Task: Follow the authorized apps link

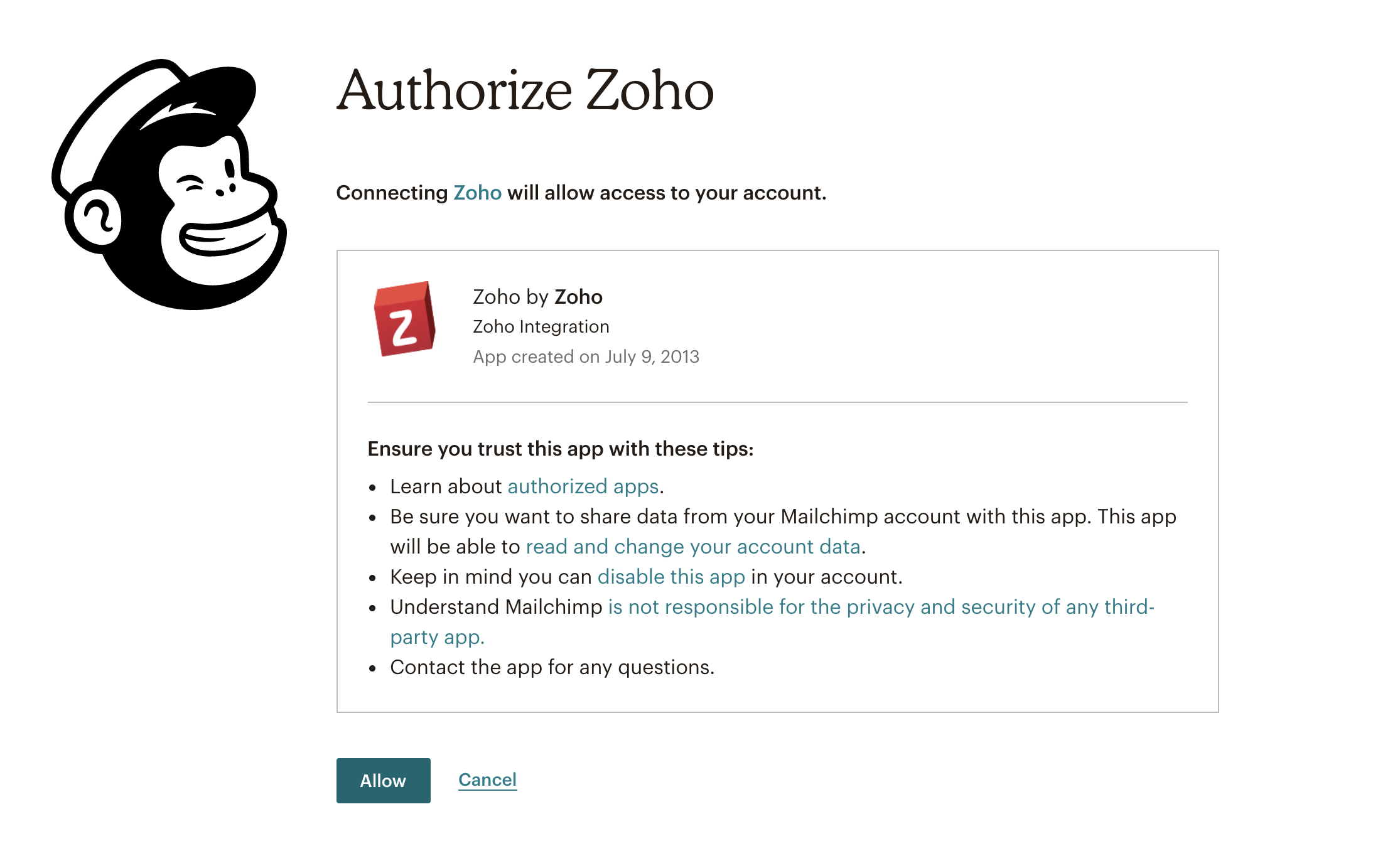Action: click(x=583, y=486)
